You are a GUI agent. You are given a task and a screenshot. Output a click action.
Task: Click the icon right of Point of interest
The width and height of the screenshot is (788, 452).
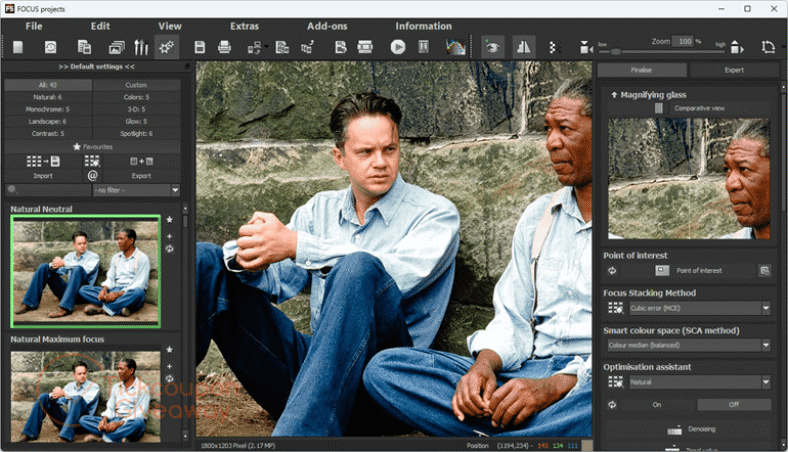point(764,270)
